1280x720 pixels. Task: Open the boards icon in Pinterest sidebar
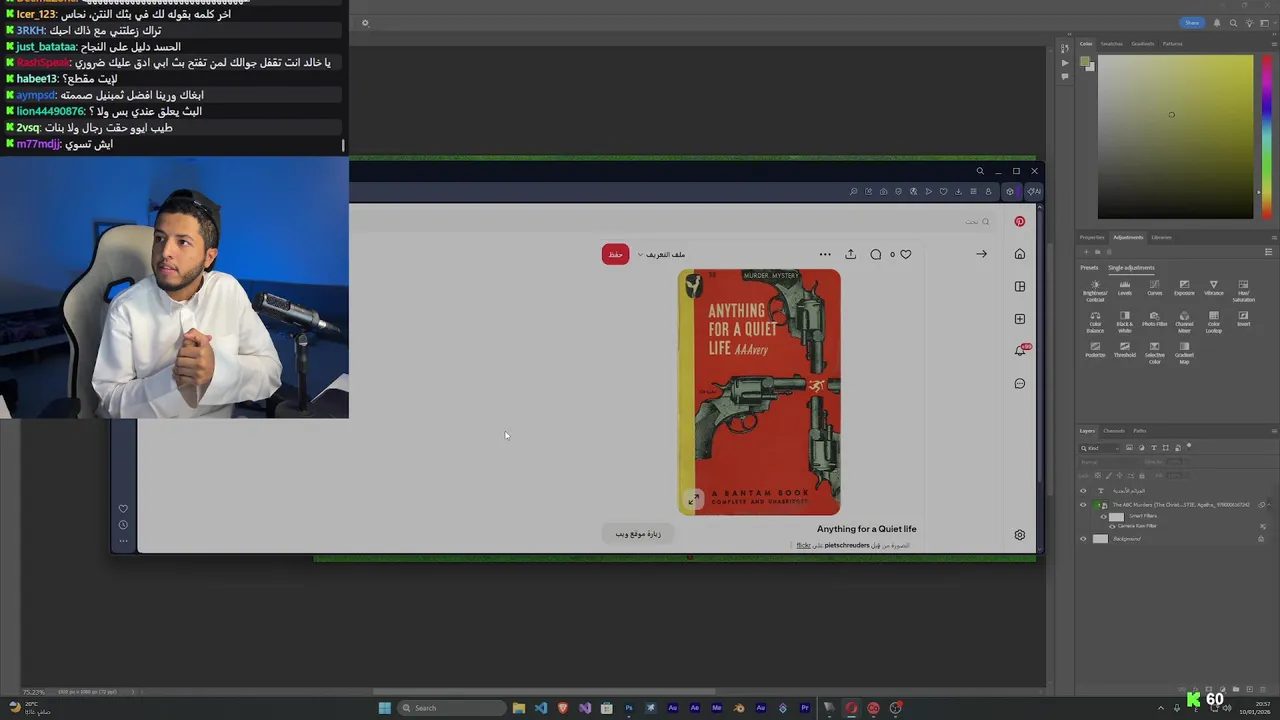(1020, 287)
